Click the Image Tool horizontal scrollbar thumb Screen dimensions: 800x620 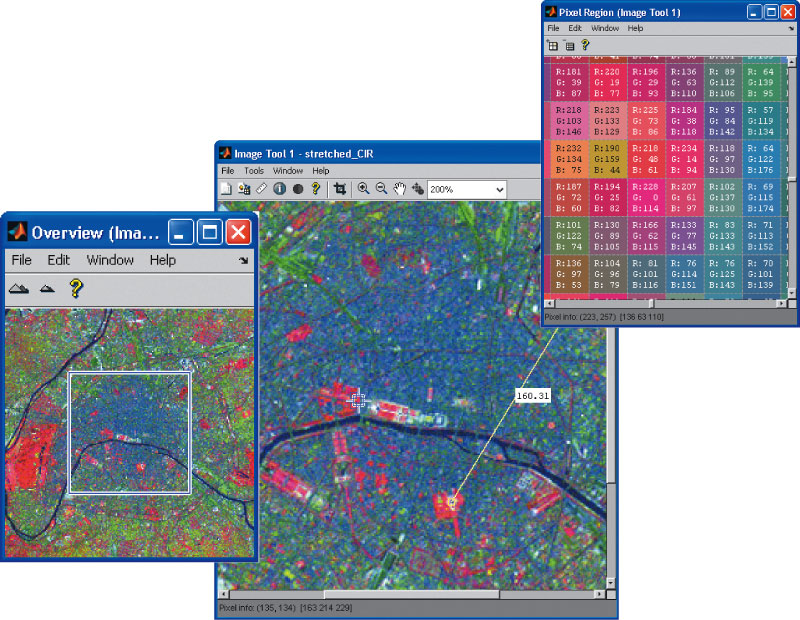[411, 594]
